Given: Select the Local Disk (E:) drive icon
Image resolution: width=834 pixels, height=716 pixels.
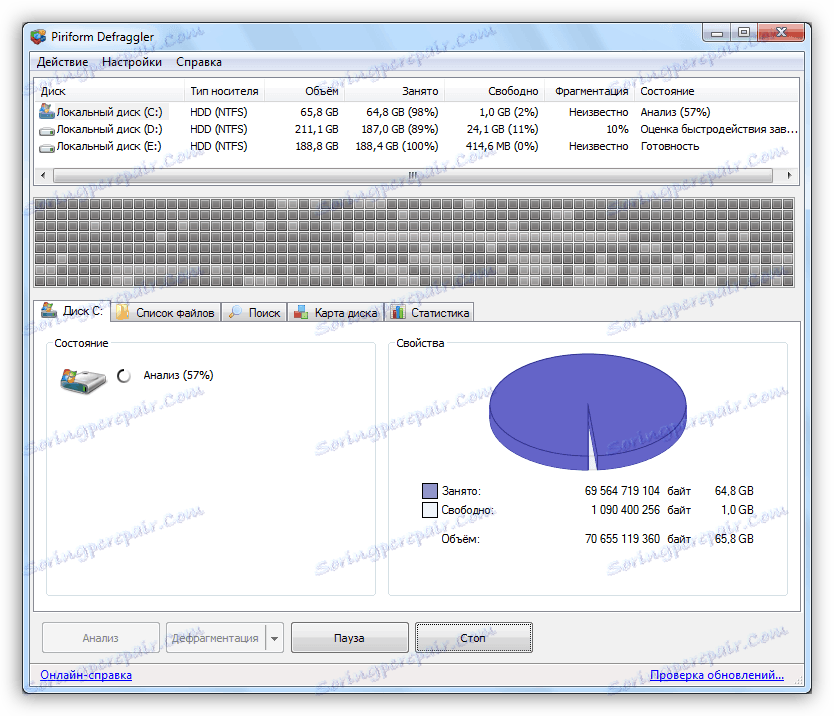Looking at the screenshot, I should coord(47,147).
